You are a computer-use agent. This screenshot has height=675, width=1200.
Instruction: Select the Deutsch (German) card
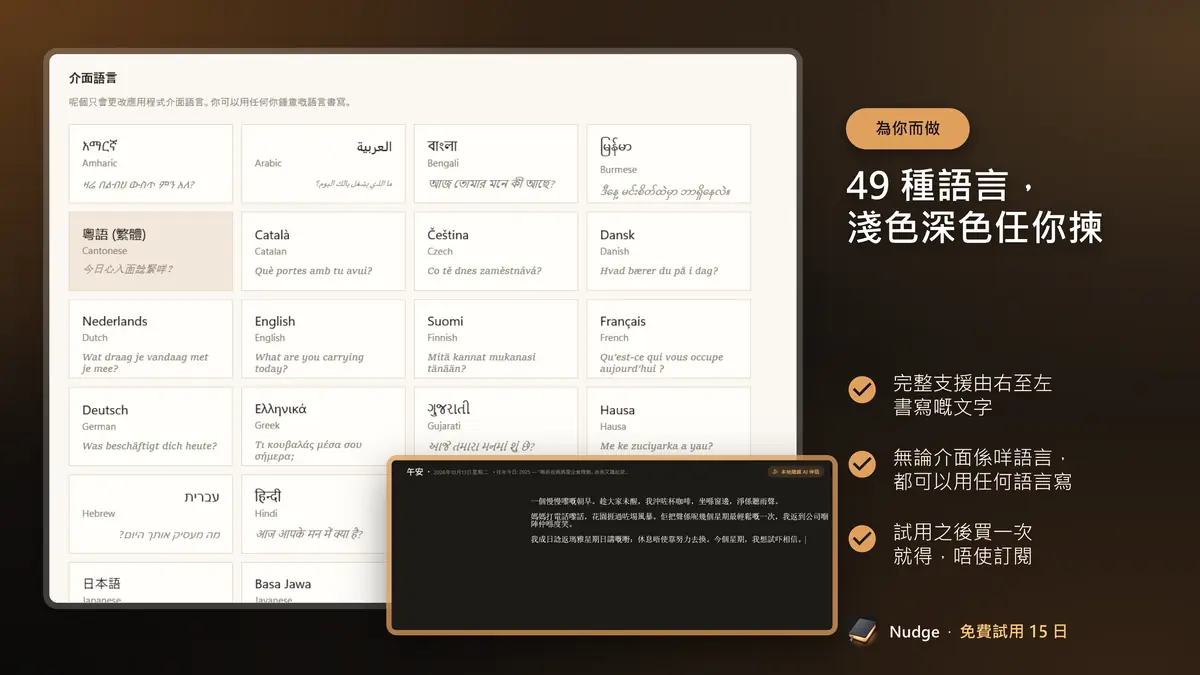(151, 427)
